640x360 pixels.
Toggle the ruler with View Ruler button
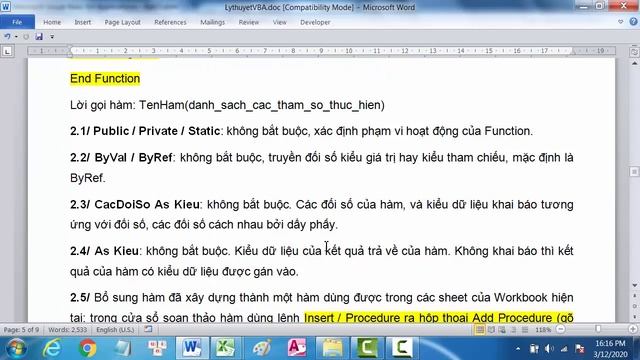[x=634, y=52]
